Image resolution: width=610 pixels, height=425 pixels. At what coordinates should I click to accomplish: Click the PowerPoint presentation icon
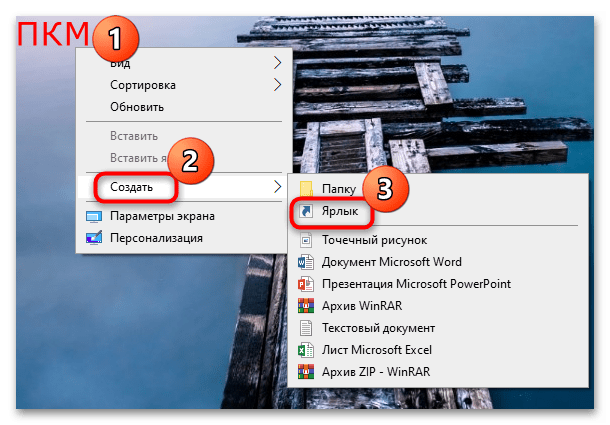[x=306, y=284]
